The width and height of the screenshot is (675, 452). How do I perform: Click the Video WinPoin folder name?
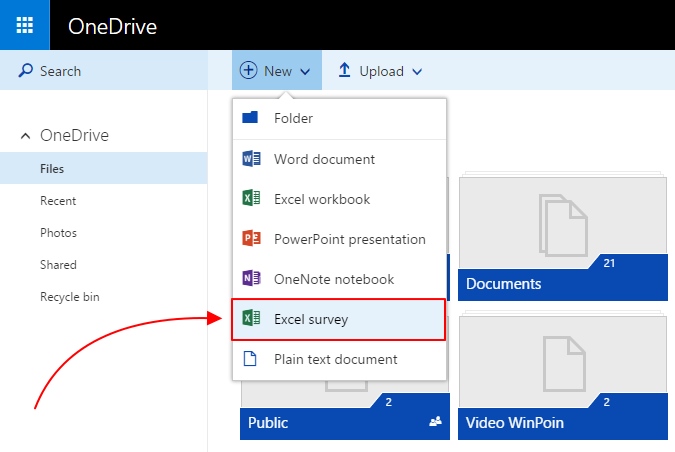(x=514, y=423)
